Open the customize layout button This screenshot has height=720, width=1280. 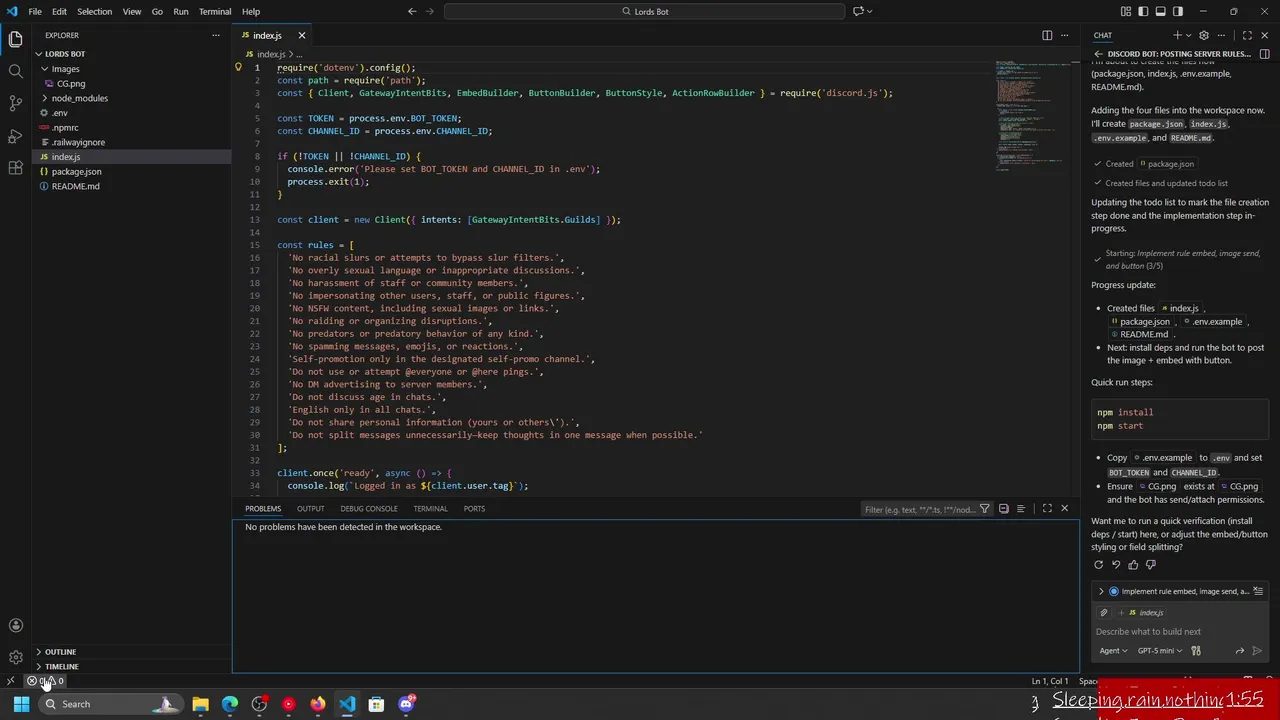pyautogui.click(x=1126, y=11)
